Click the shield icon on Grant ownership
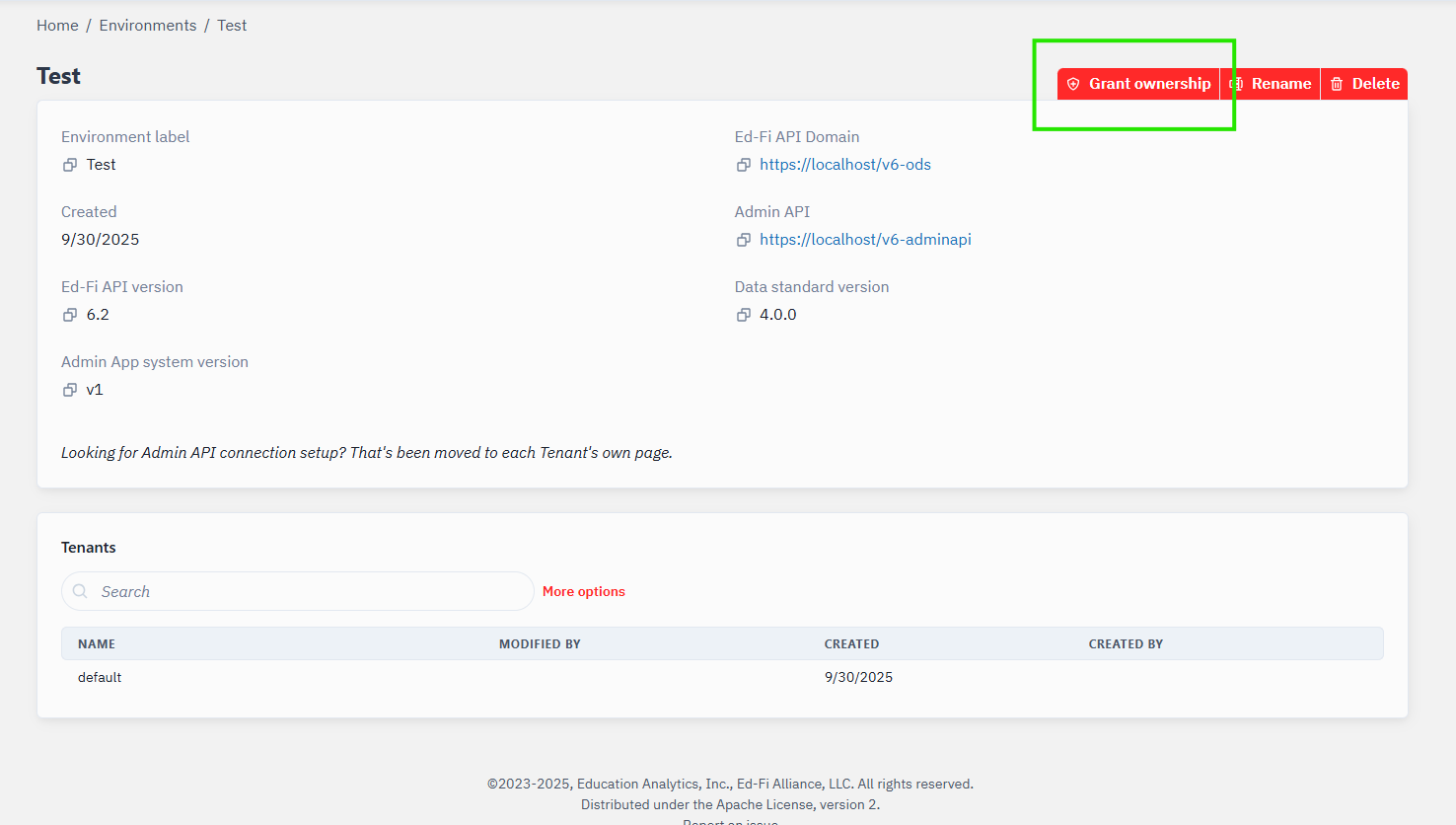The image size is (1456, 825). [x=1073, y=84]
